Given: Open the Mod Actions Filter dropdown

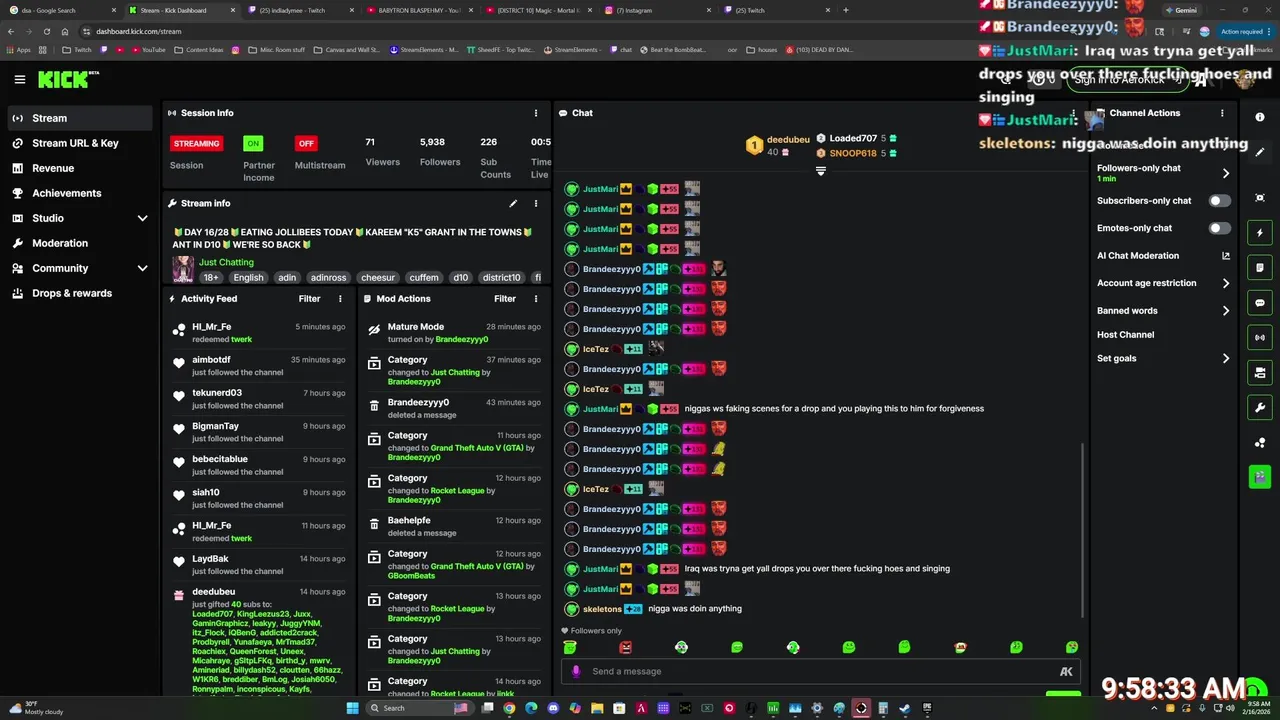Looking at the screenshot, I should click(505, 298).
